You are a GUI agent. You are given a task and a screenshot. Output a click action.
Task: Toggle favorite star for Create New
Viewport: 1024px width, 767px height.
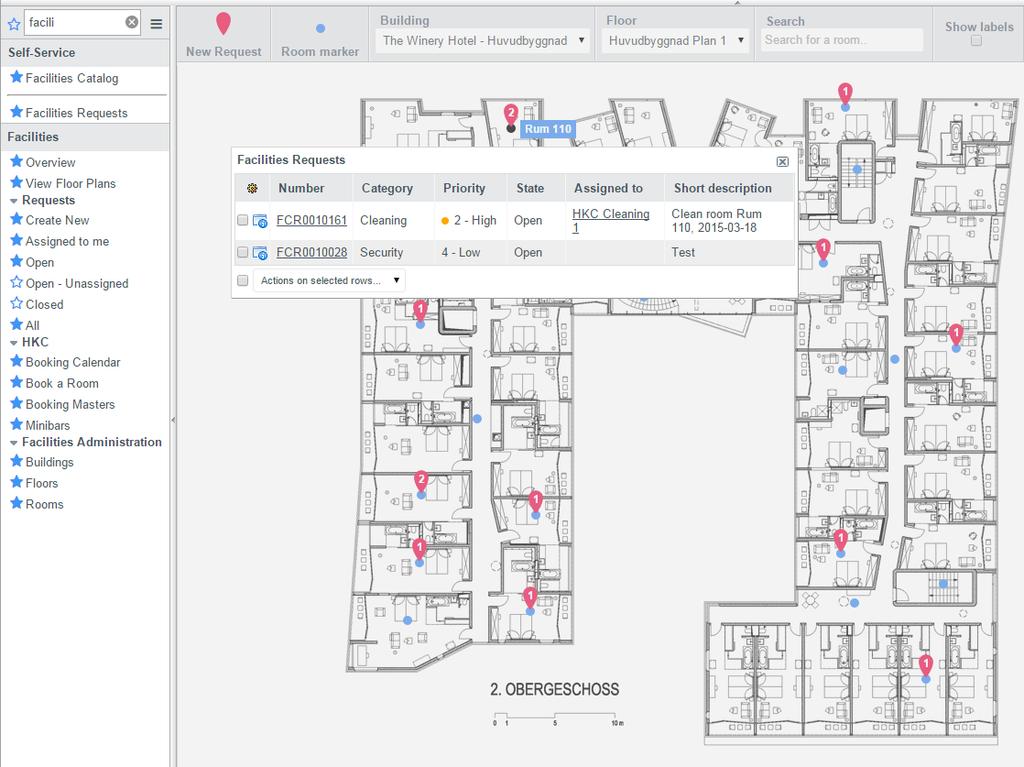pos(16,219)
